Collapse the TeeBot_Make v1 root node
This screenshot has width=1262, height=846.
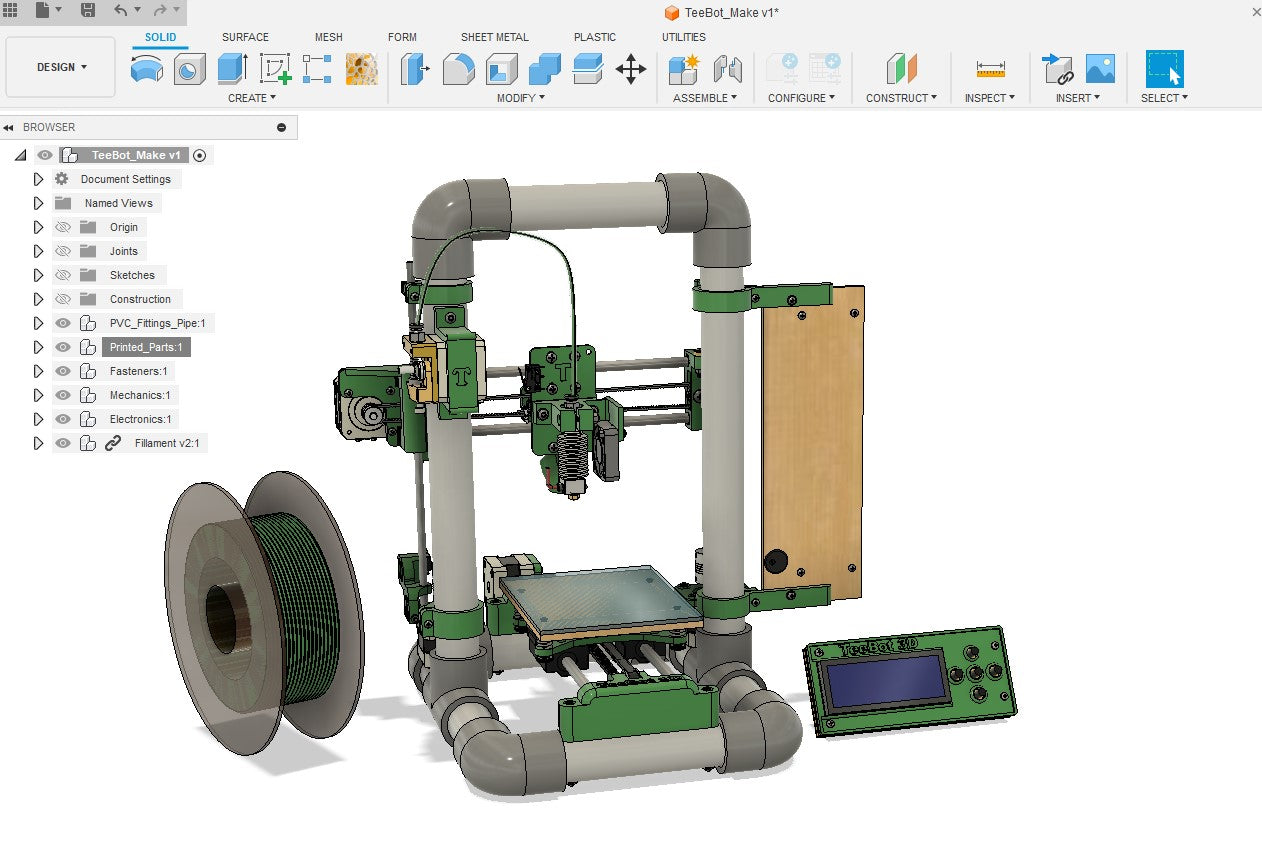(x=21, y=155)
